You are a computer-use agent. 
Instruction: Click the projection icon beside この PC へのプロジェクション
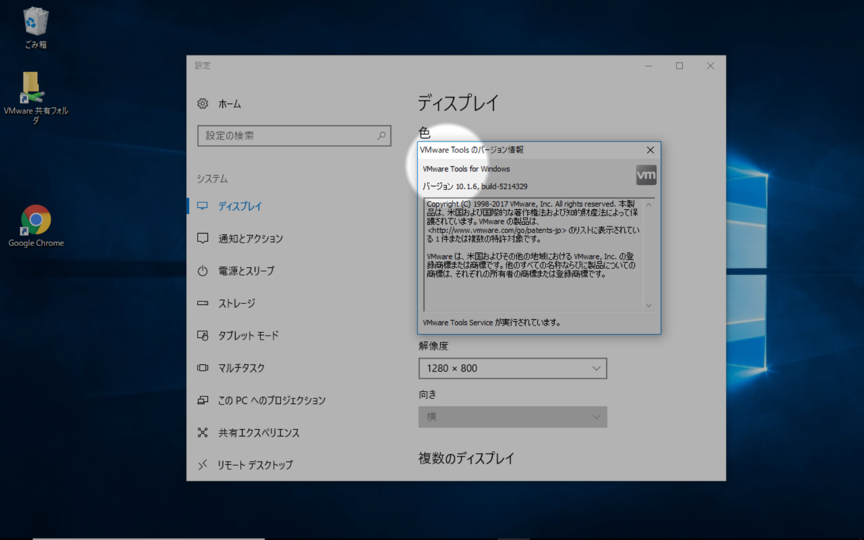pos(203,400)
